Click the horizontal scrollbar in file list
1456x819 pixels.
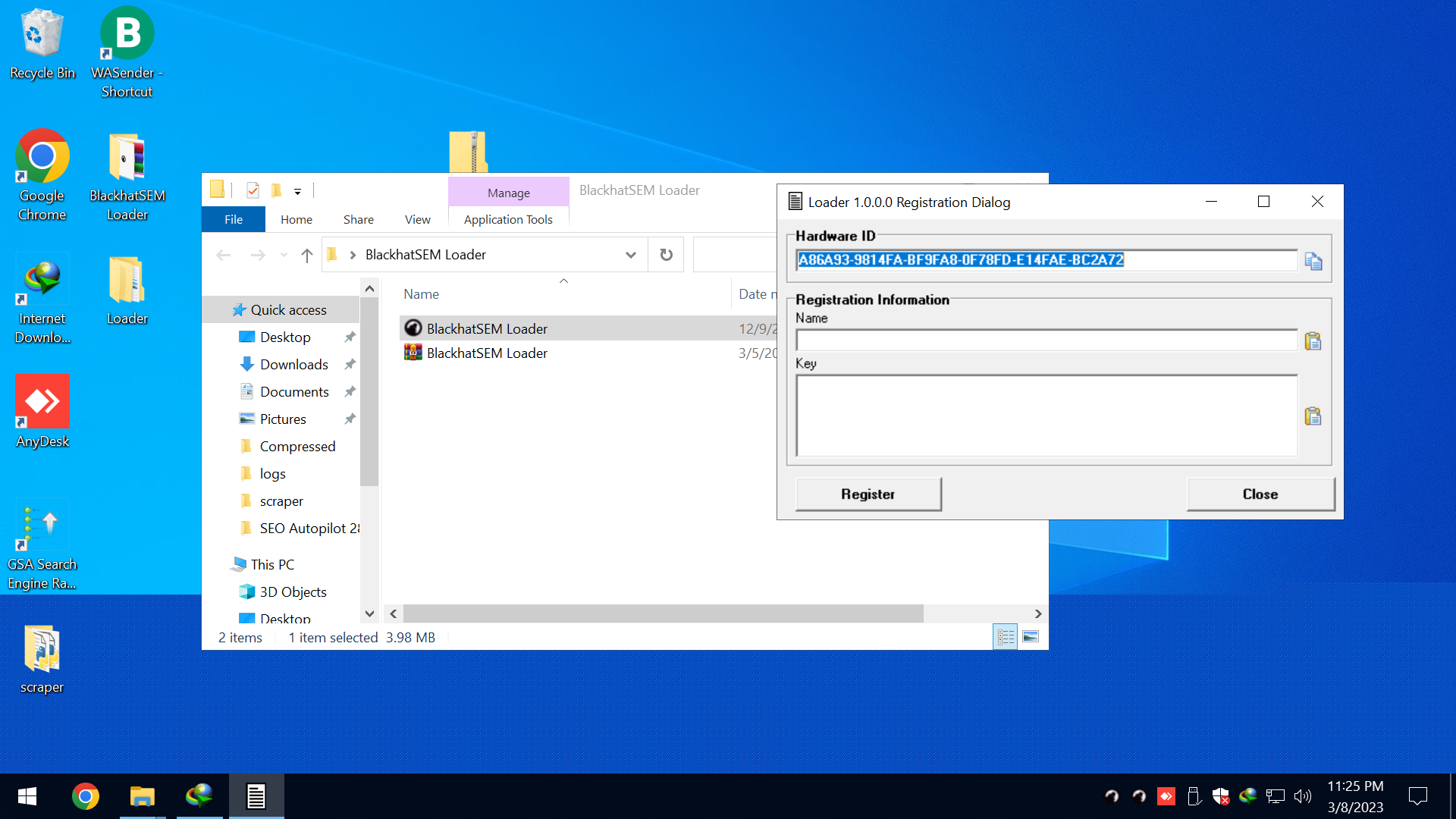coord(663,613)
